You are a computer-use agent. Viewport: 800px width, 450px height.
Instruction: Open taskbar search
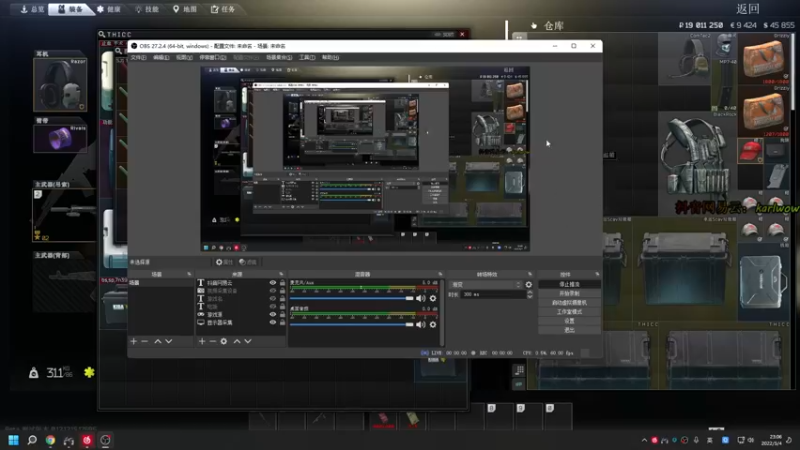tap(32, 440)
